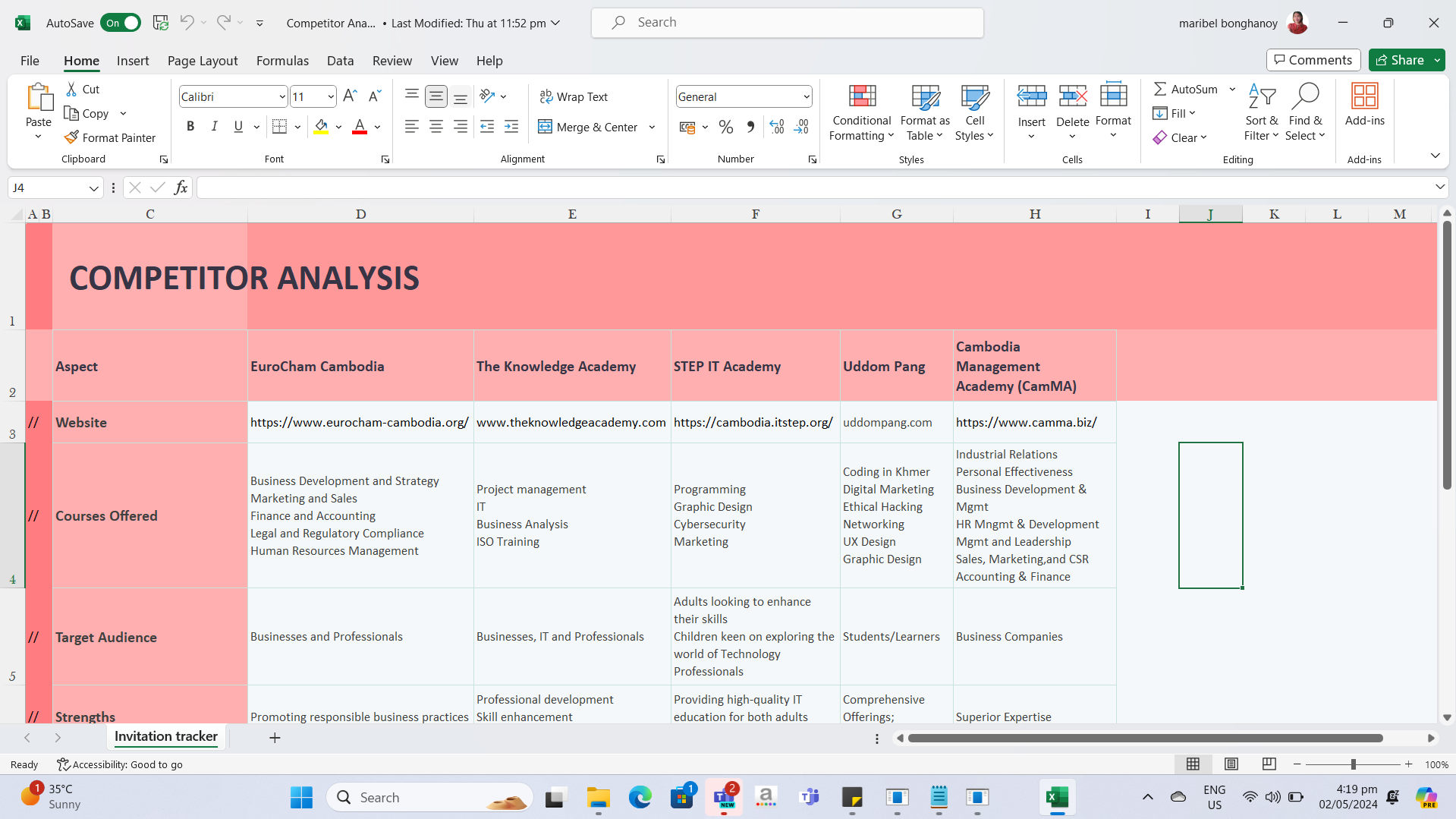Screen dimensions: 1456x819
Task: Apply comma style number format
Action: pyautogui.click(x=750, y=127)
